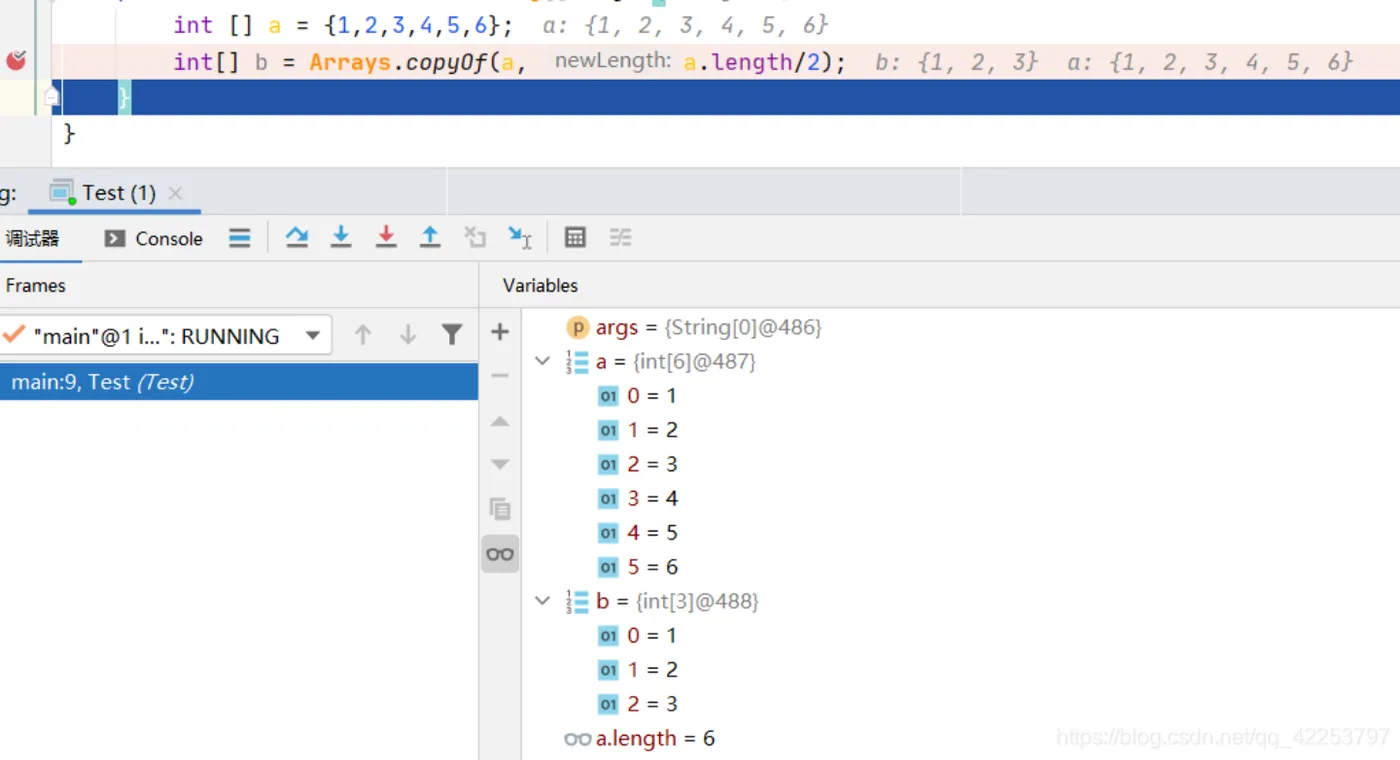1400x760 pixels.
Task: Click the previous frame up arrow
Action: click(363, 336)
